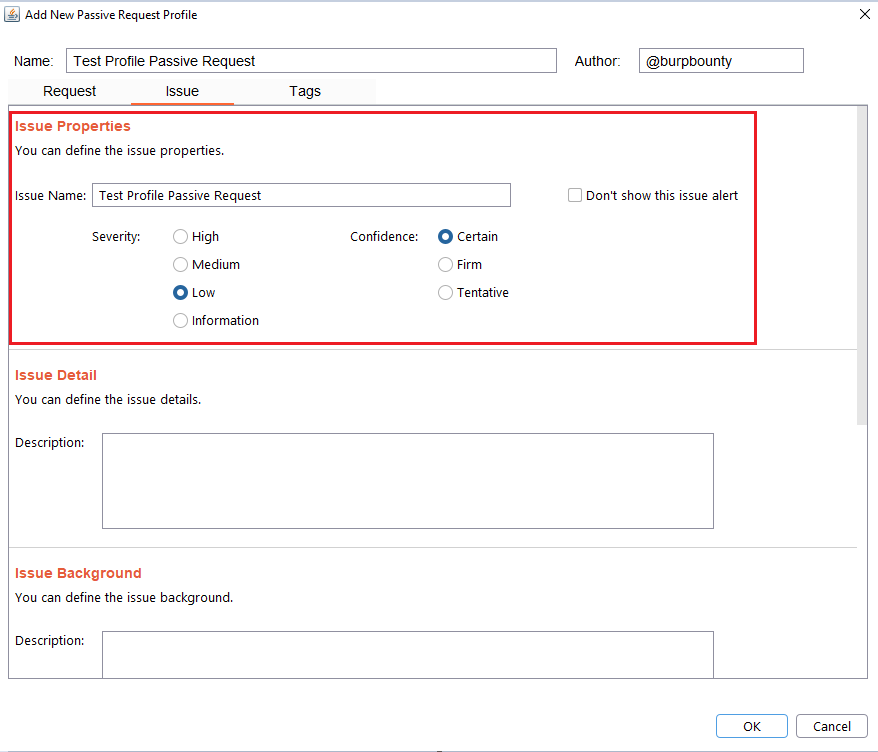Close the Add New Passive Request Profile dialog

(x=864, y=15)
